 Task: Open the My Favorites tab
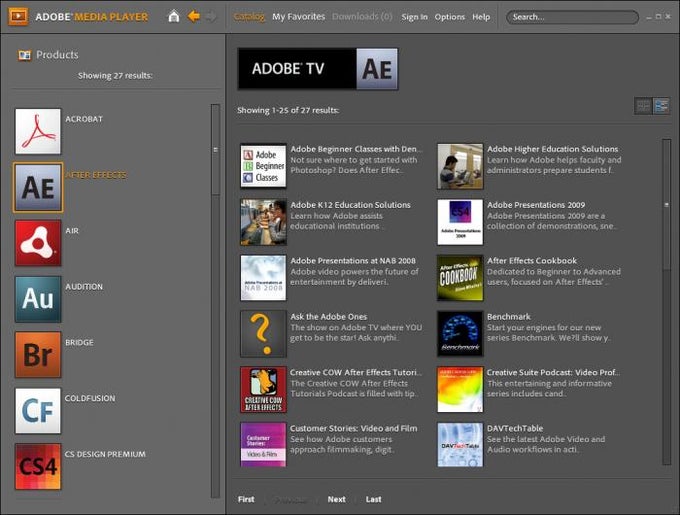tap(298, 16)
